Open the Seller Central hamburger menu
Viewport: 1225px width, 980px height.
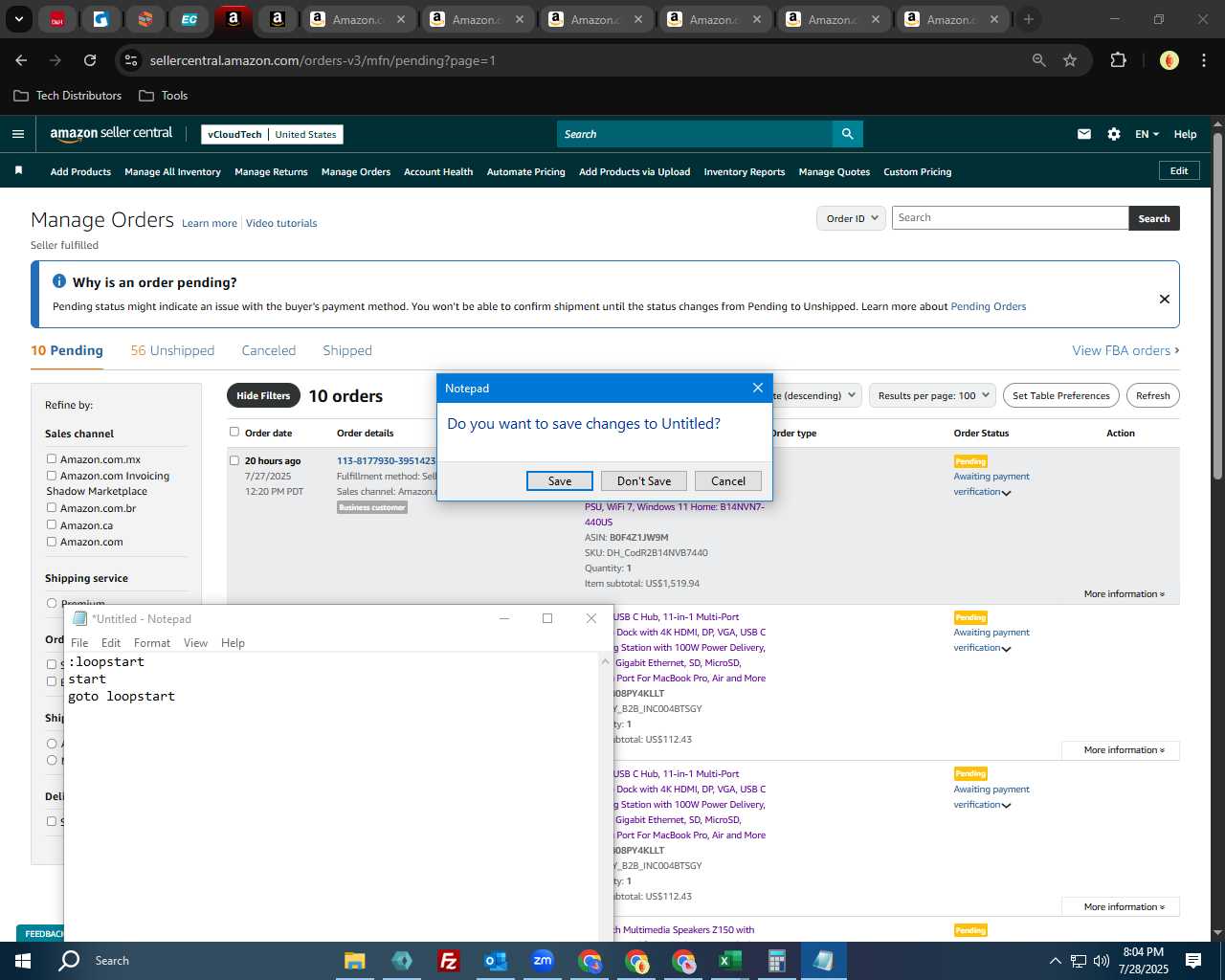coord(17,134)
